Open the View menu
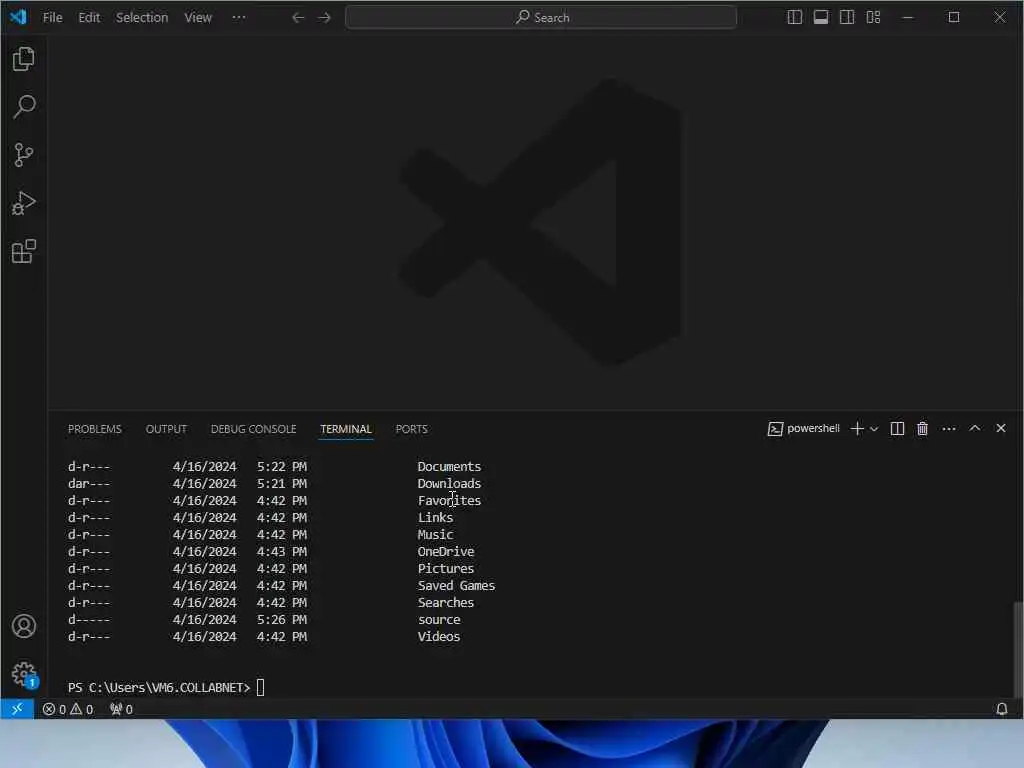Screen dimensions: 1024x768 coord(198,18)
